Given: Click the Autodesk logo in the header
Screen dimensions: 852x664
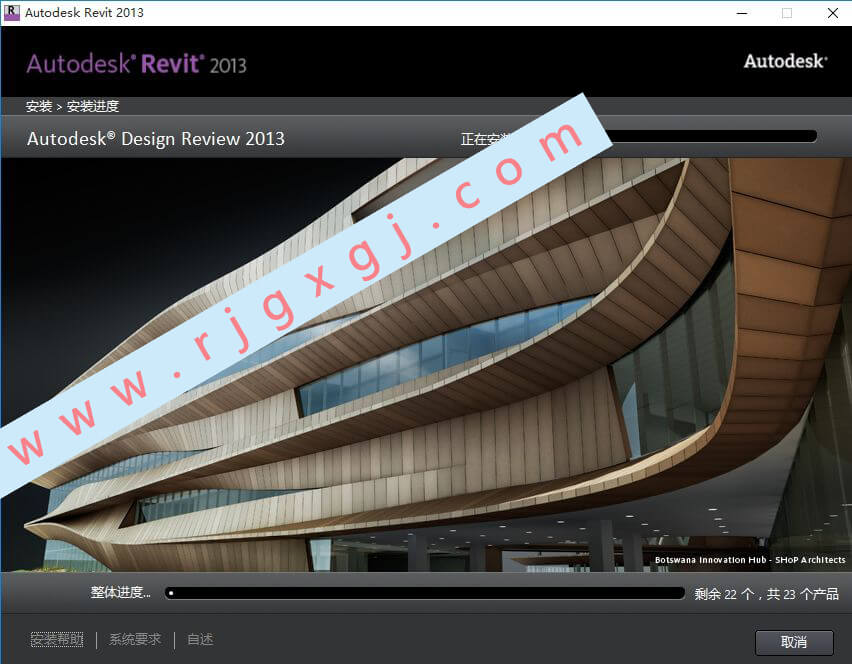Looking at the screenshot, I should [786, 61].
